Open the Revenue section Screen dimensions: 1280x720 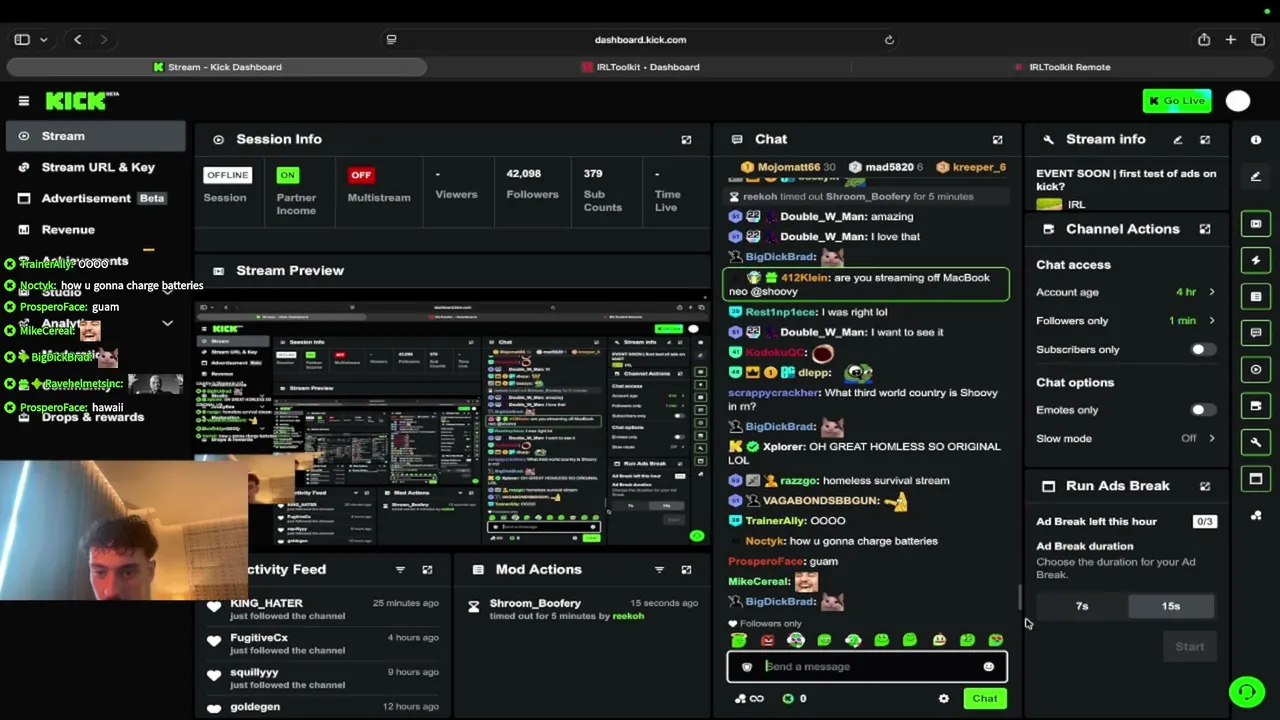(x=95, y=229)
